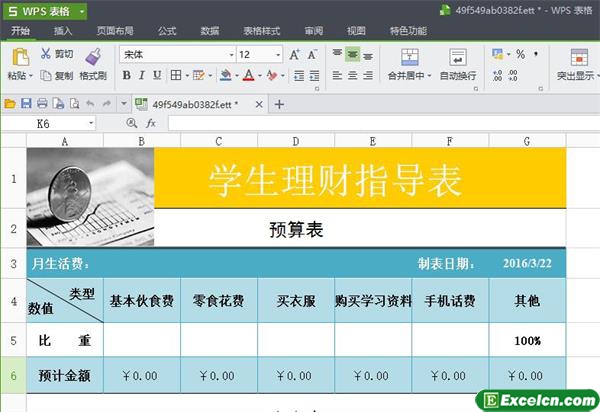
Task: Apply the red font color A
Action: [x=249, y=75]
